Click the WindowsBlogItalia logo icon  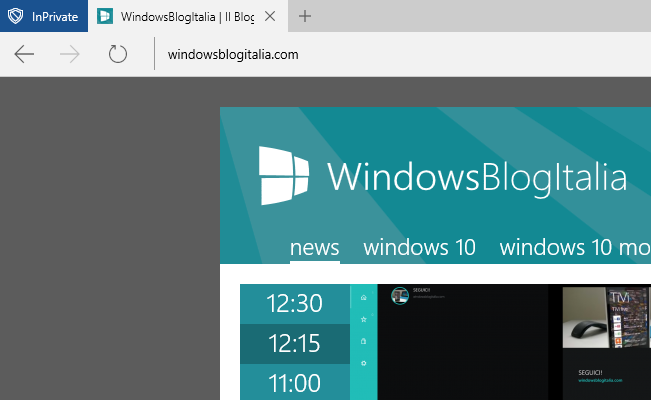click(284, 175)
